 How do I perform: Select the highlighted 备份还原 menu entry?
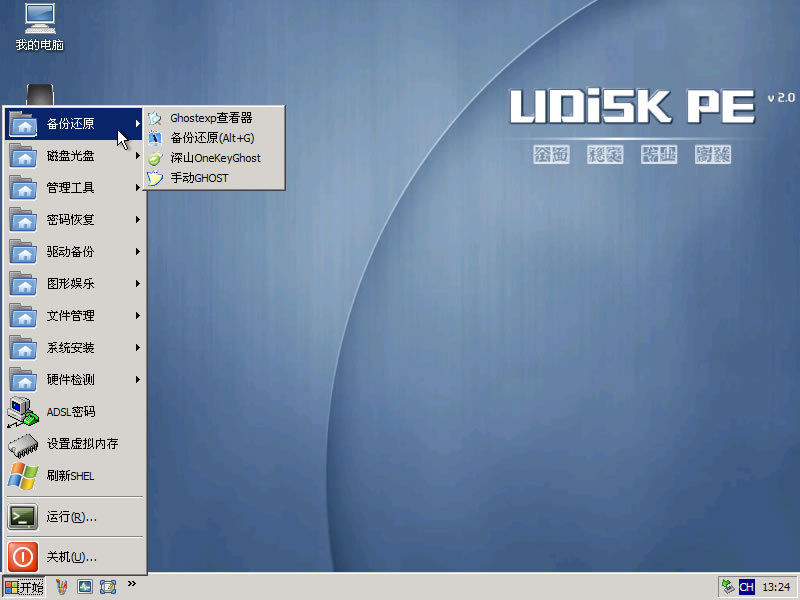(74, 123)
